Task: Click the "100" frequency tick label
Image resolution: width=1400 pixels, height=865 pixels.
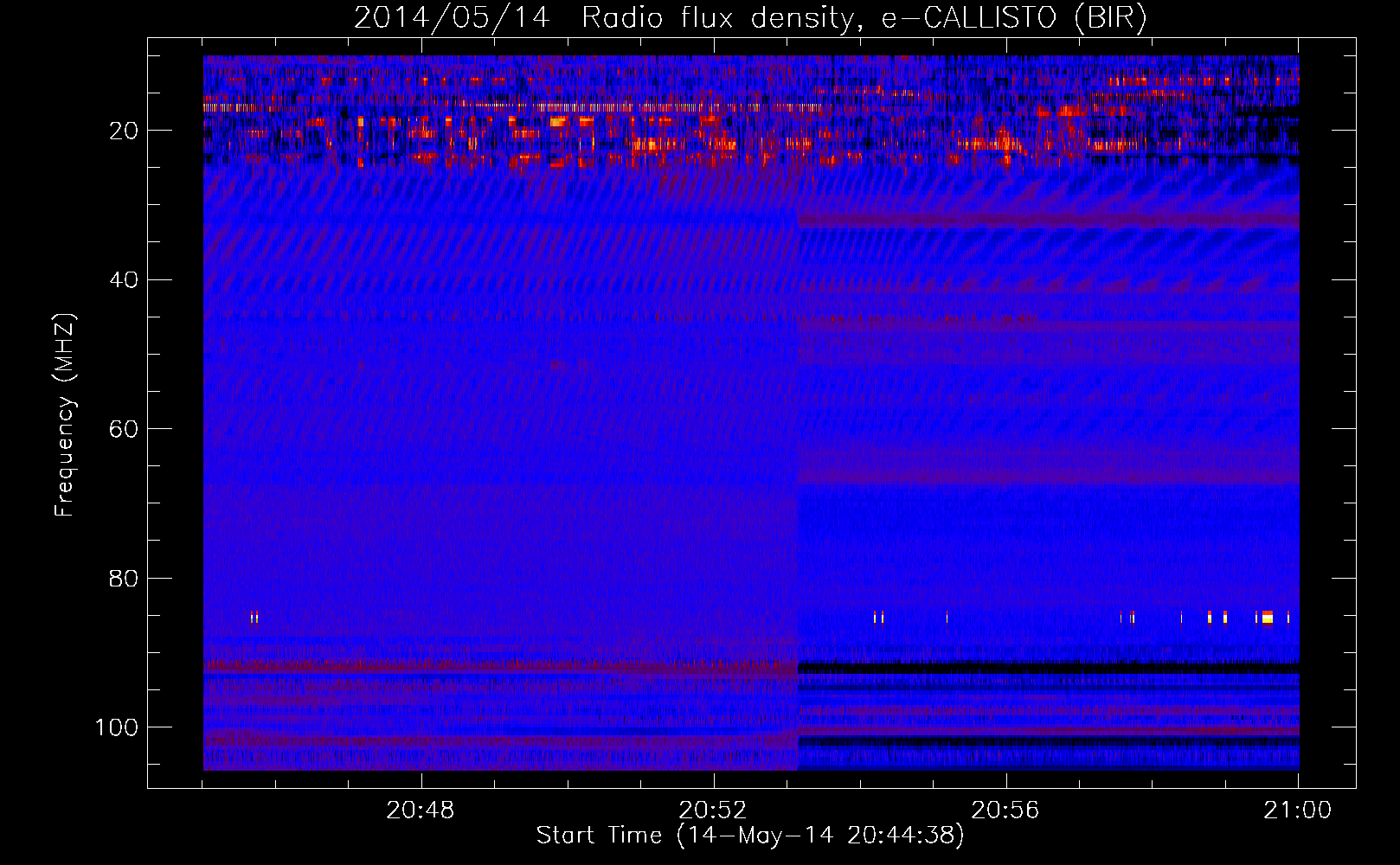Action: (x=117, y=727)
